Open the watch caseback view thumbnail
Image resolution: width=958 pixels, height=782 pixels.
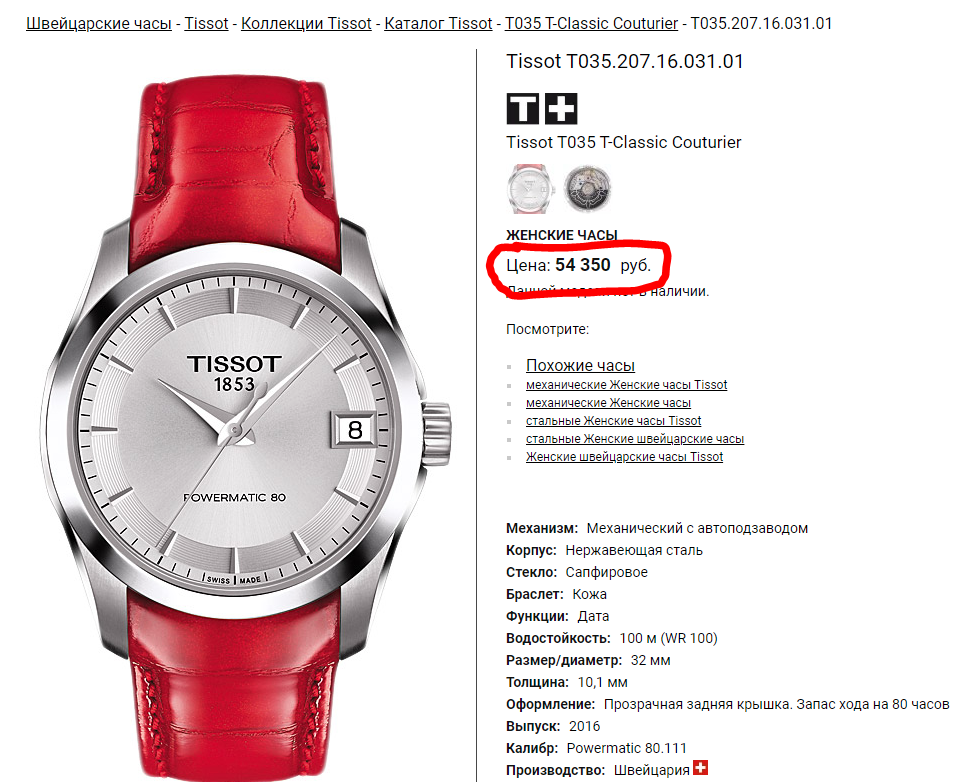[587, 188]
